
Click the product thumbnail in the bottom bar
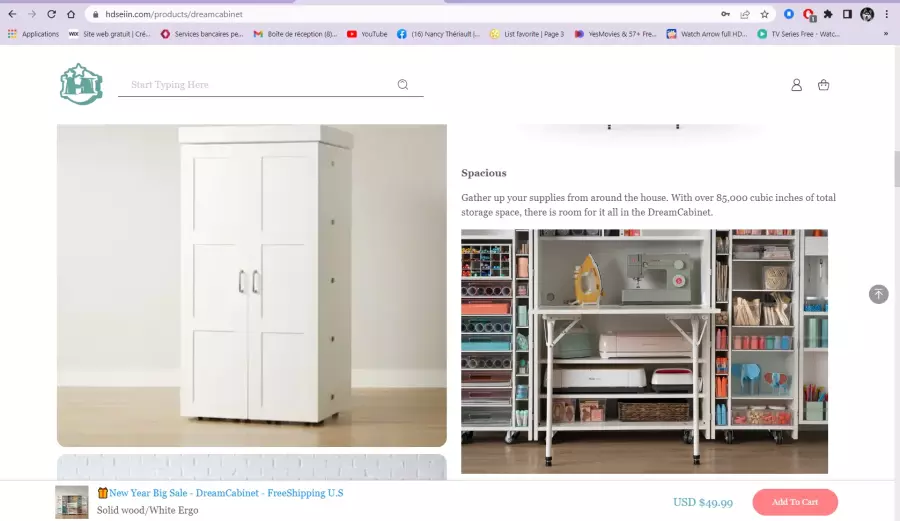tap(72, 502)
